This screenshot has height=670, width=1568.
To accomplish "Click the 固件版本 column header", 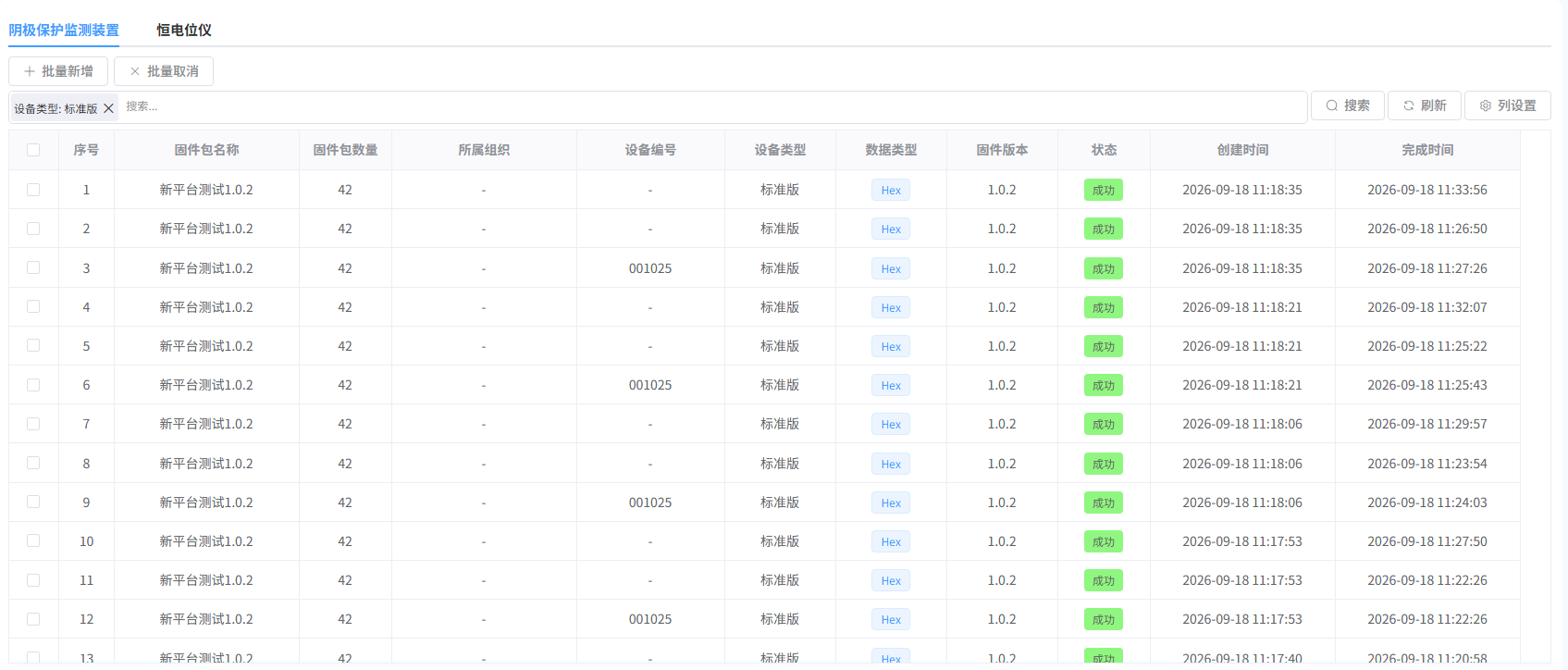I will coord(1002,150).
